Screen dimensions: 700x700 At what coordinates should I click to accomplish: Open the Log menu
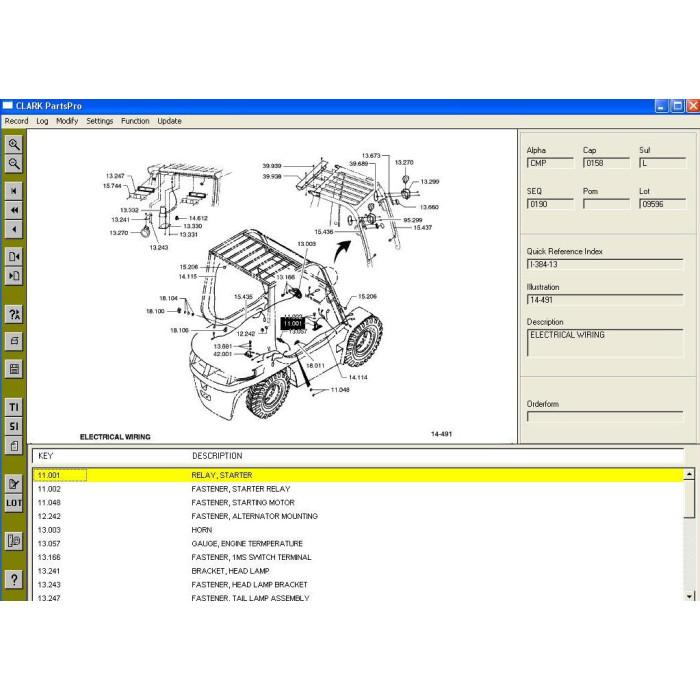click(x=42, y=121)
